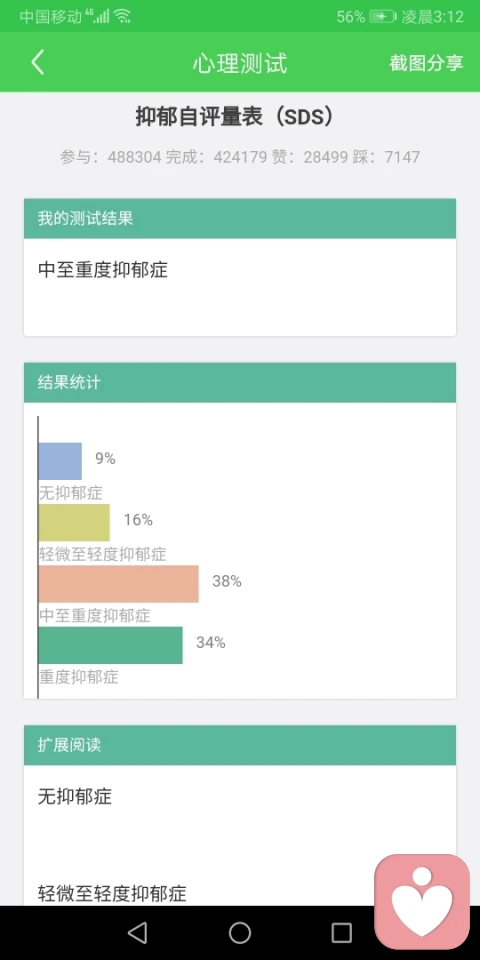
Task: Tap the WiFi status icon
Action: [122, 17]
